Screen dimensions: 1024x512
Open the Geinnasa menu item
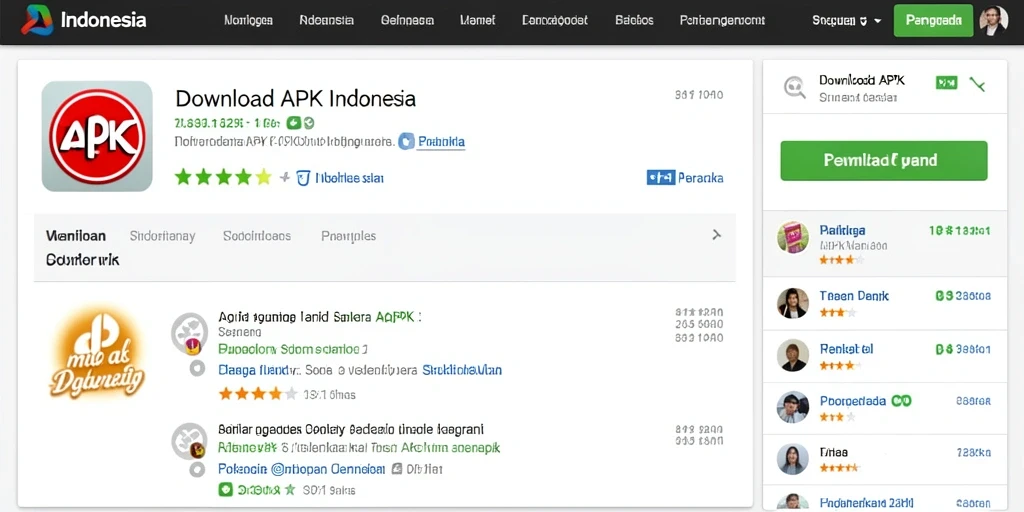pyautogui.click(x=408, y=20)
